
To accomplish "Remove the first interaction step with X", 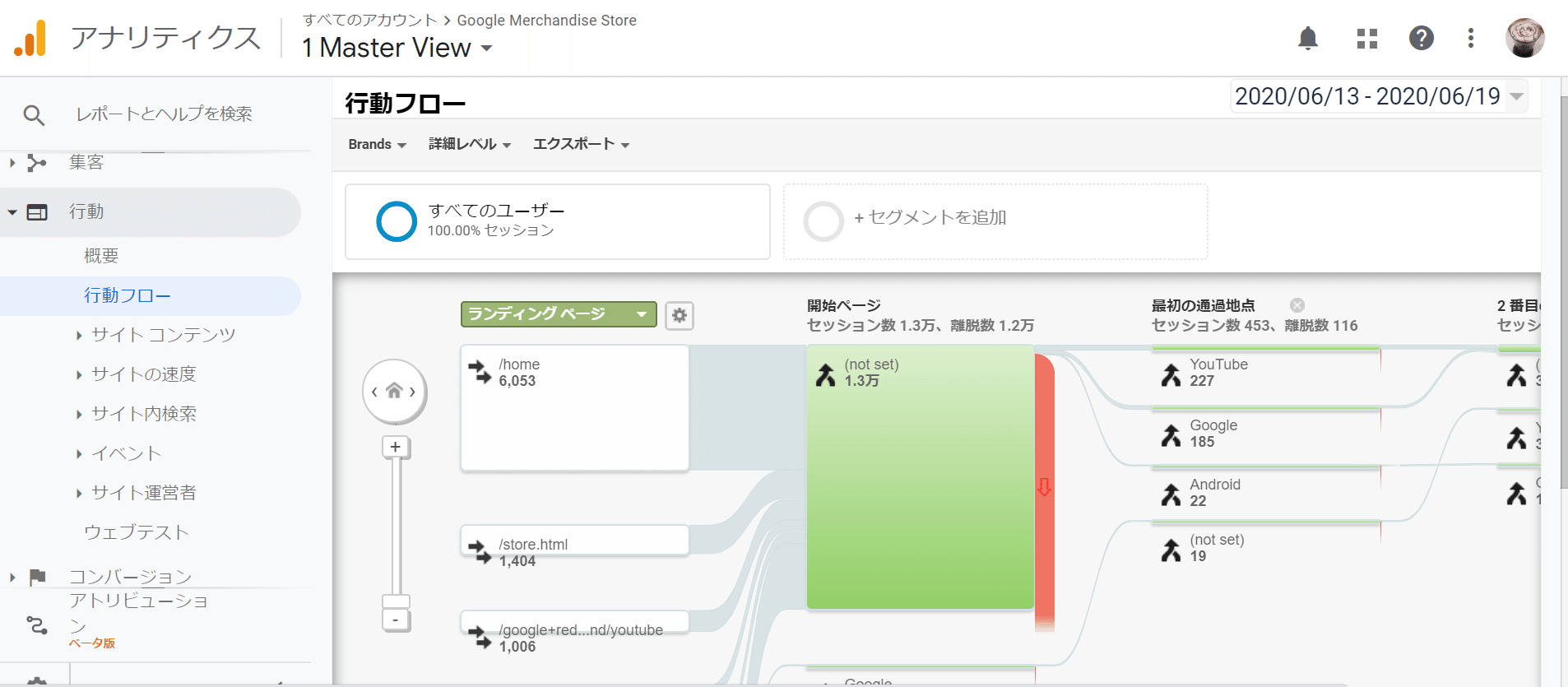I will [1297, 305].
